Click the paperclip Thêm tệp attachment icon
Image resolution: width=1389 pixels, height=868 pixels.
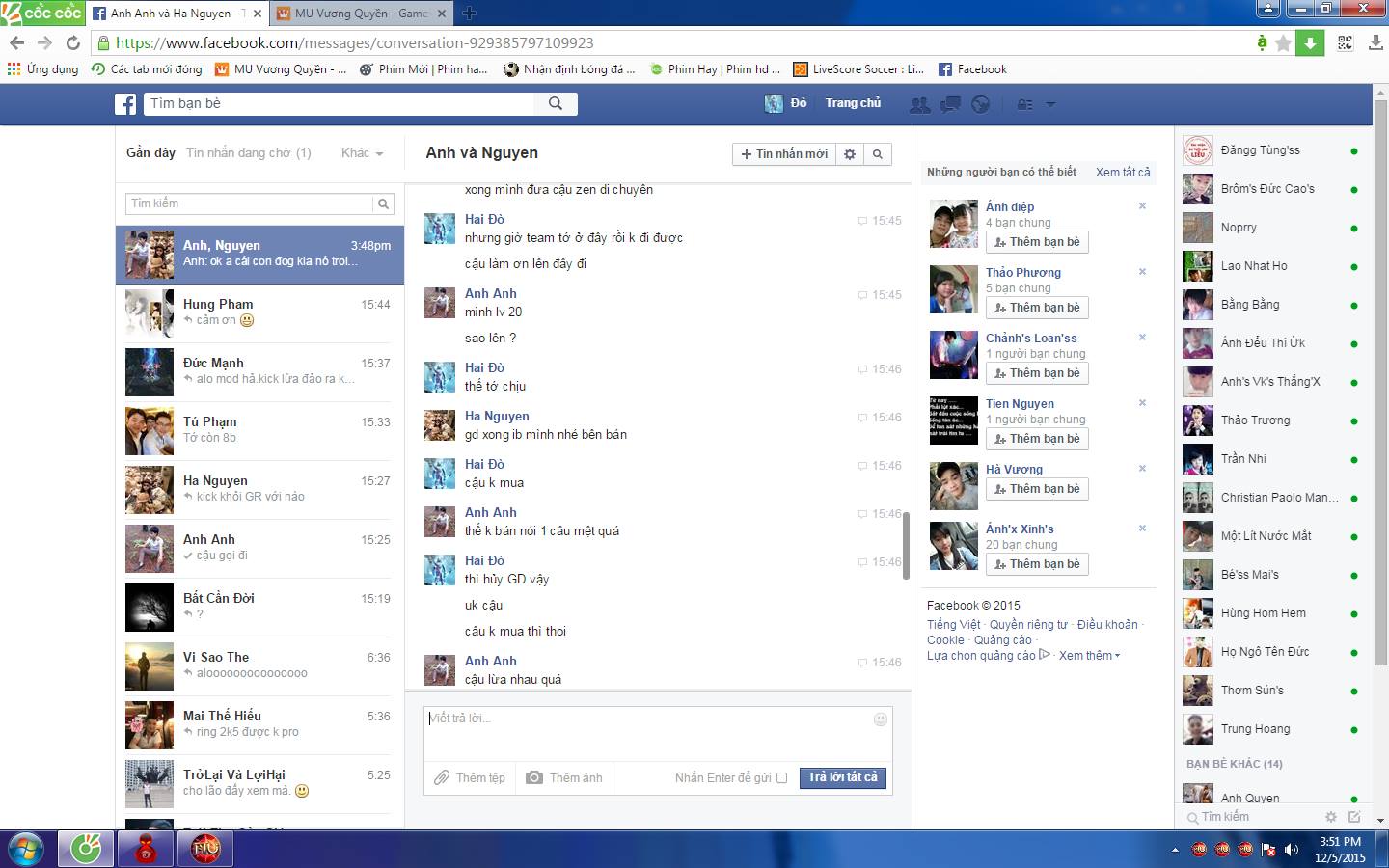(442, 777)
